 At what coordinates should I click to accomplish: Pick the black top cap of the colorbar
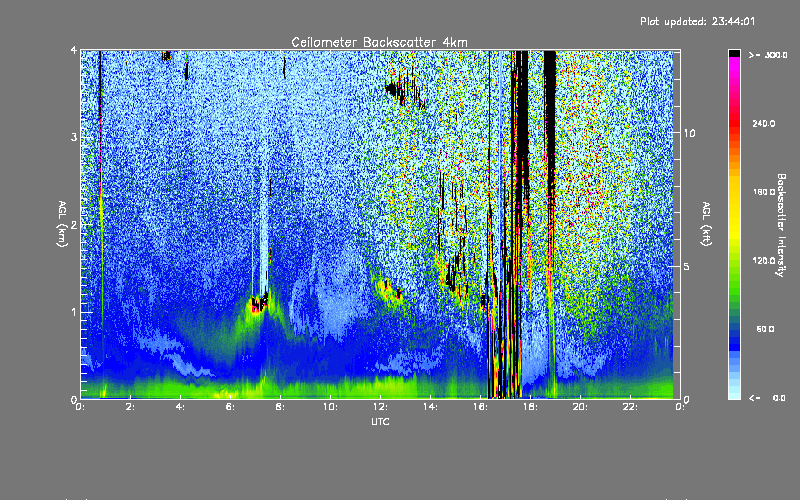[734, 53]
